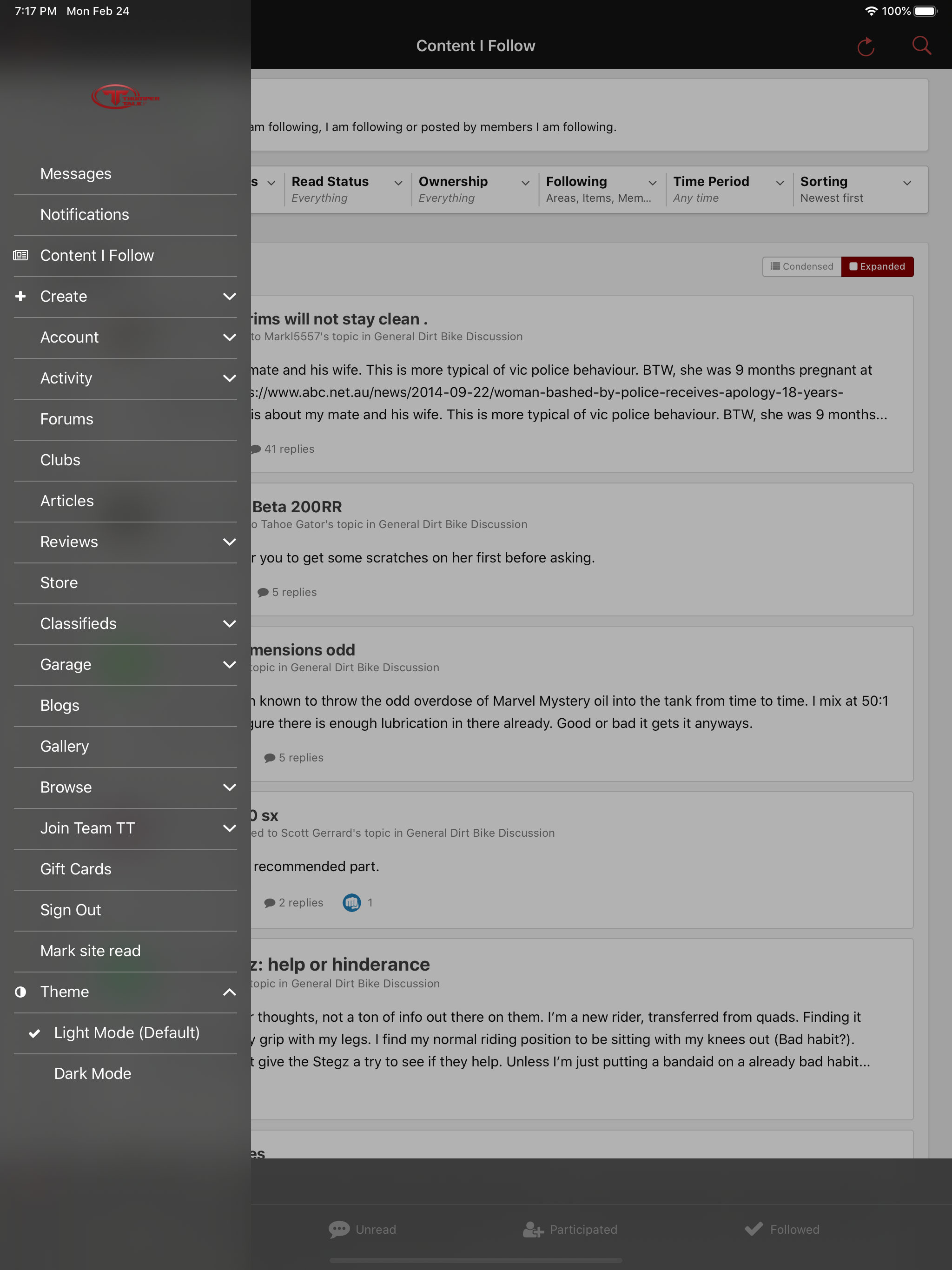The width and height of the screenshot is (952, 1270).
Task: Open Messages in the side menu
Action: 125,174
